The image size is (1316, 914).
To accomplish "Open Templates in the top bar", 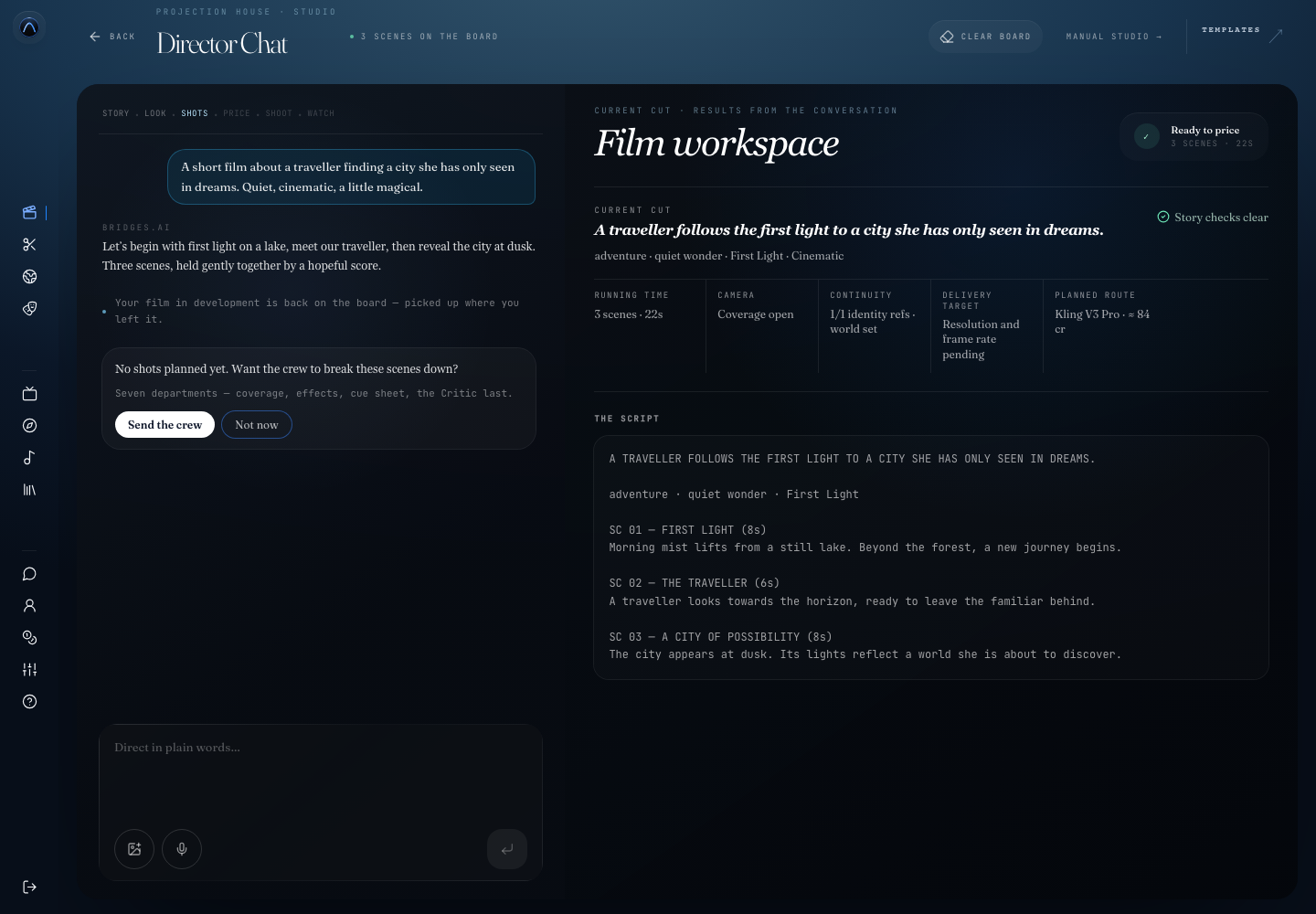I will click(x=1242, y=35).
